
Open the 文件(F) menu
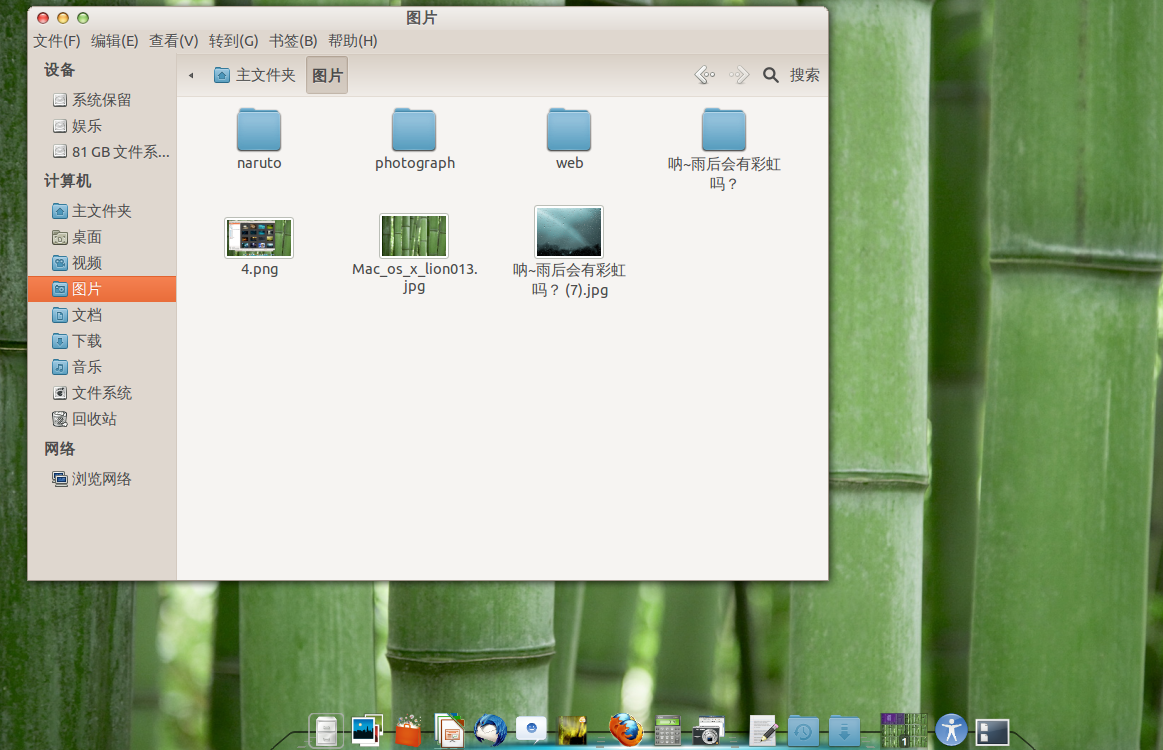56,41
